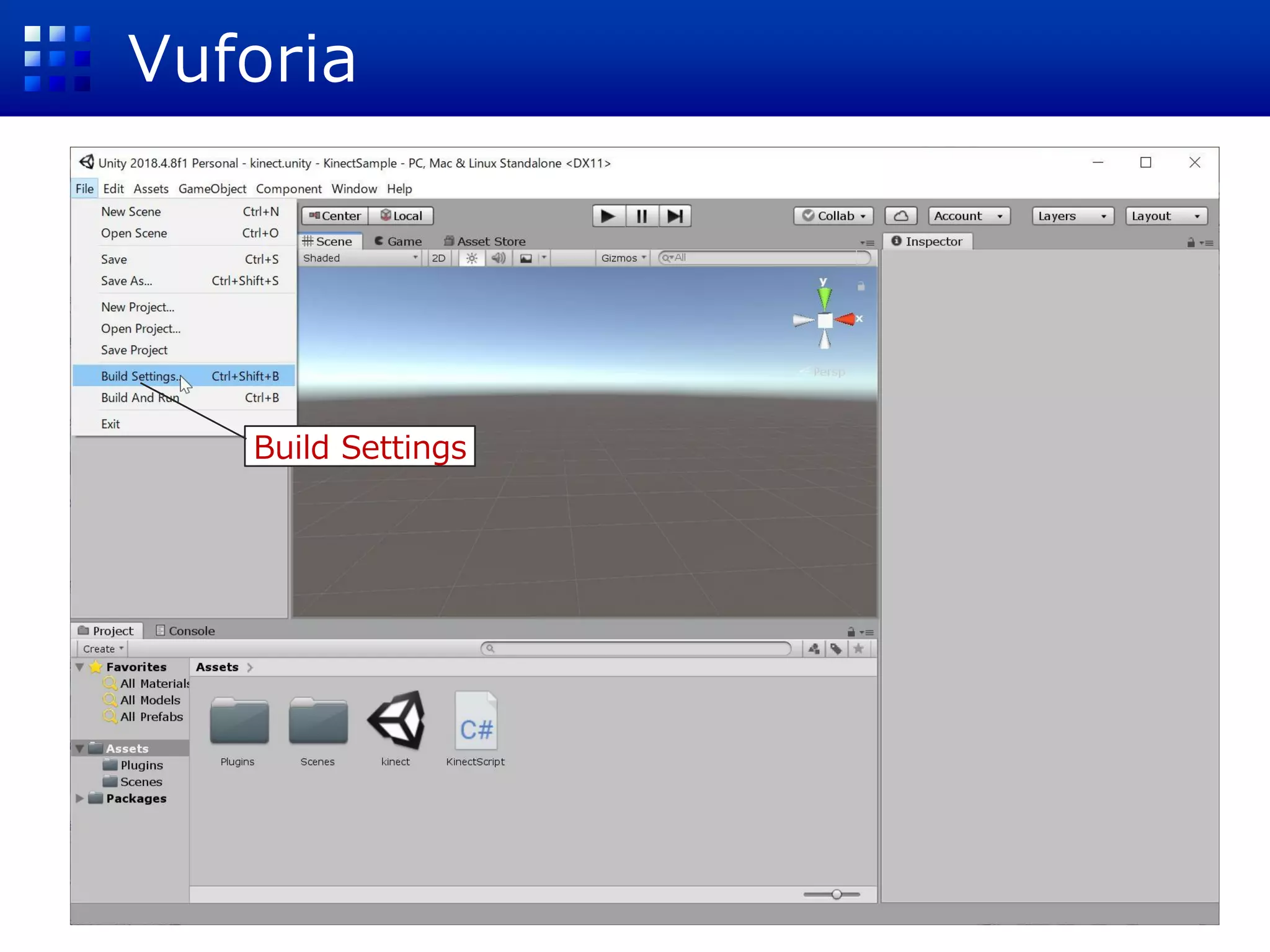The image size is (1270, 952).
Task: Switch to the Asset Store tab
Action: pos(485,241)
